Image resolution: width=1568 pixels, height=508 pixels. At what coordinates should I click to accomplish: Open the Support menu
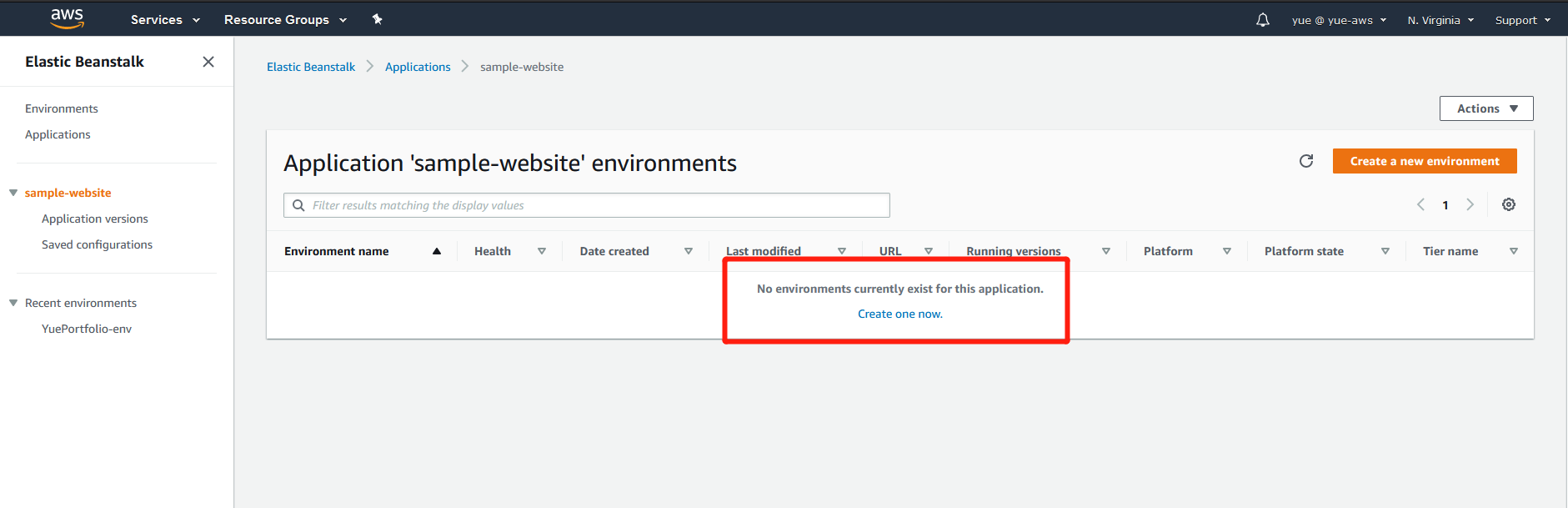pos(1522,20)
